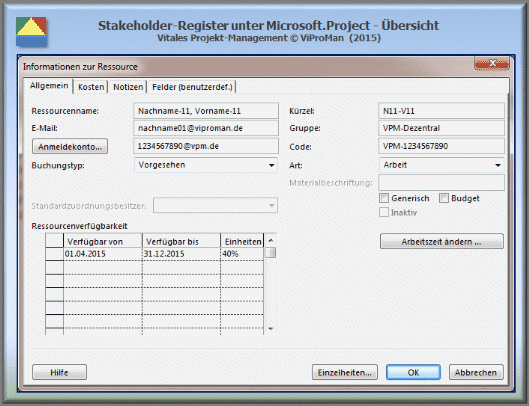
Task: Select the cell 31.12.2015
Action: tap(181, 254)
